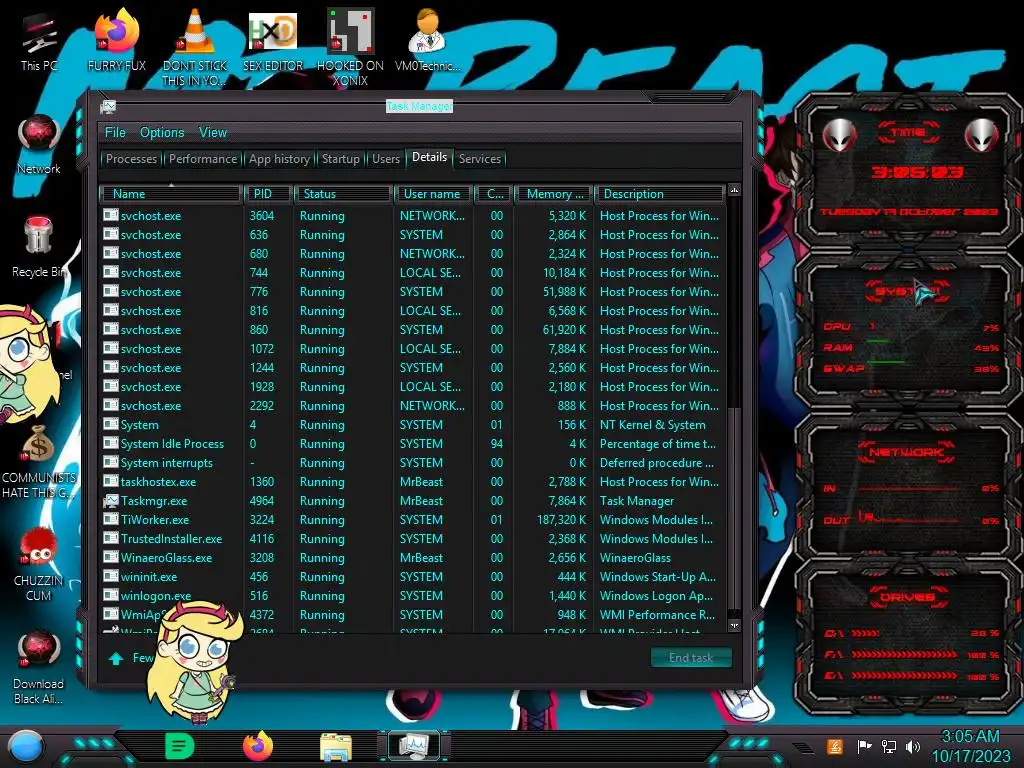This screenshot has width=1024, height=768.
Task: Select the WinaeroGlass.exe process row
Action: pos(413,558)
